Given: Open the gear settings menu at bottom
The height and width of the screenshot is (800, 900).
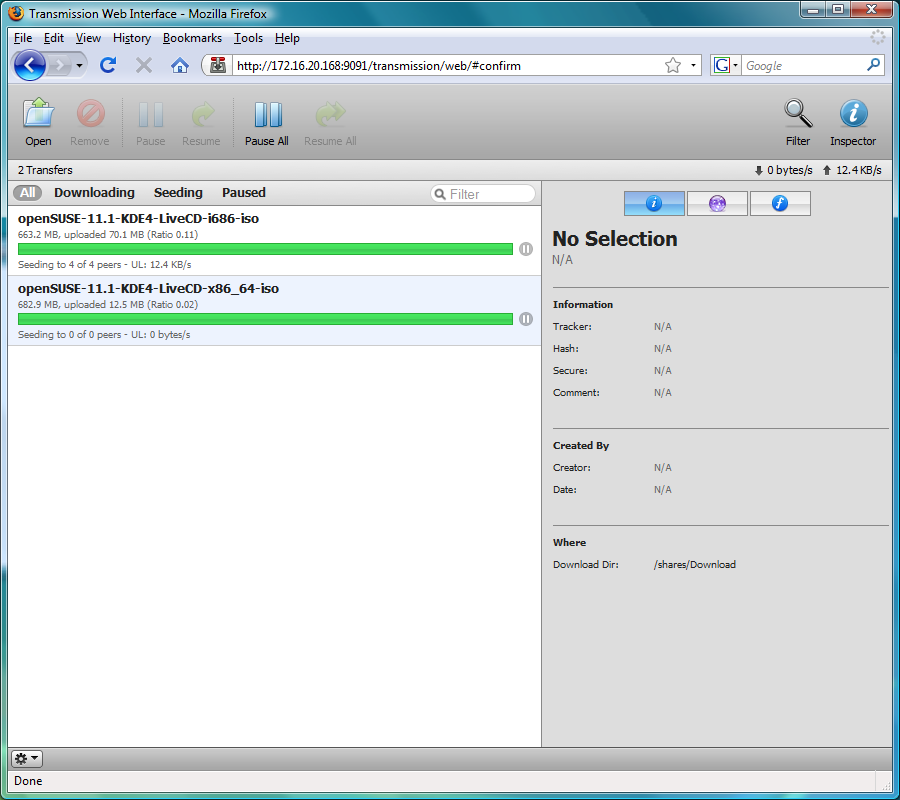Looking at the screenshot, I should pos(26,759).
